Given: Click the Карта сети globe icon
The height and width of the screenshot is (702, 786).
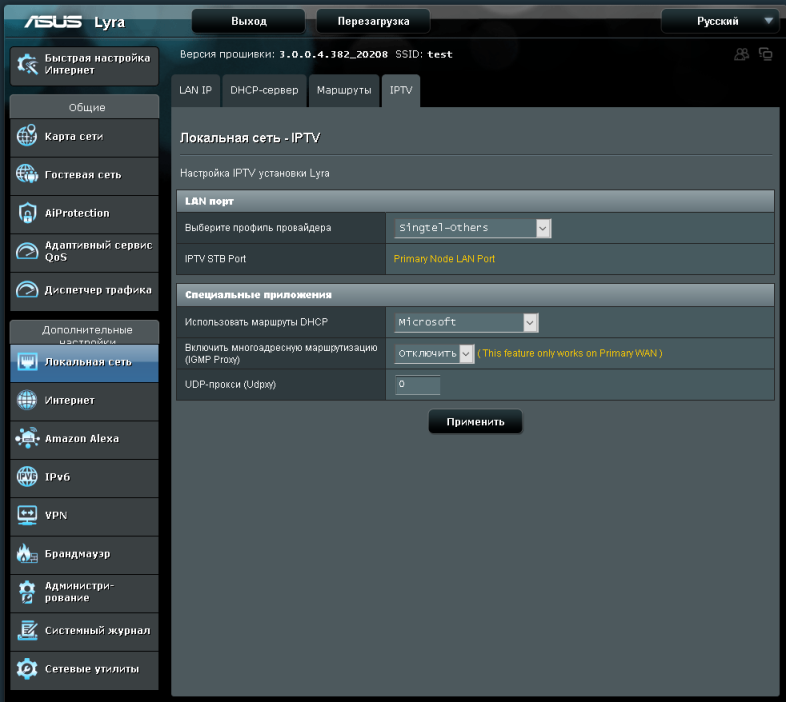Looking at the screenshot, I should [27, 135].
